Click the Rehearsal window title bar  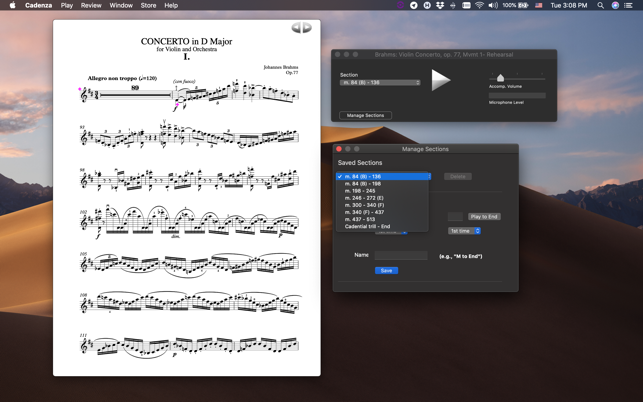(444, 54)
